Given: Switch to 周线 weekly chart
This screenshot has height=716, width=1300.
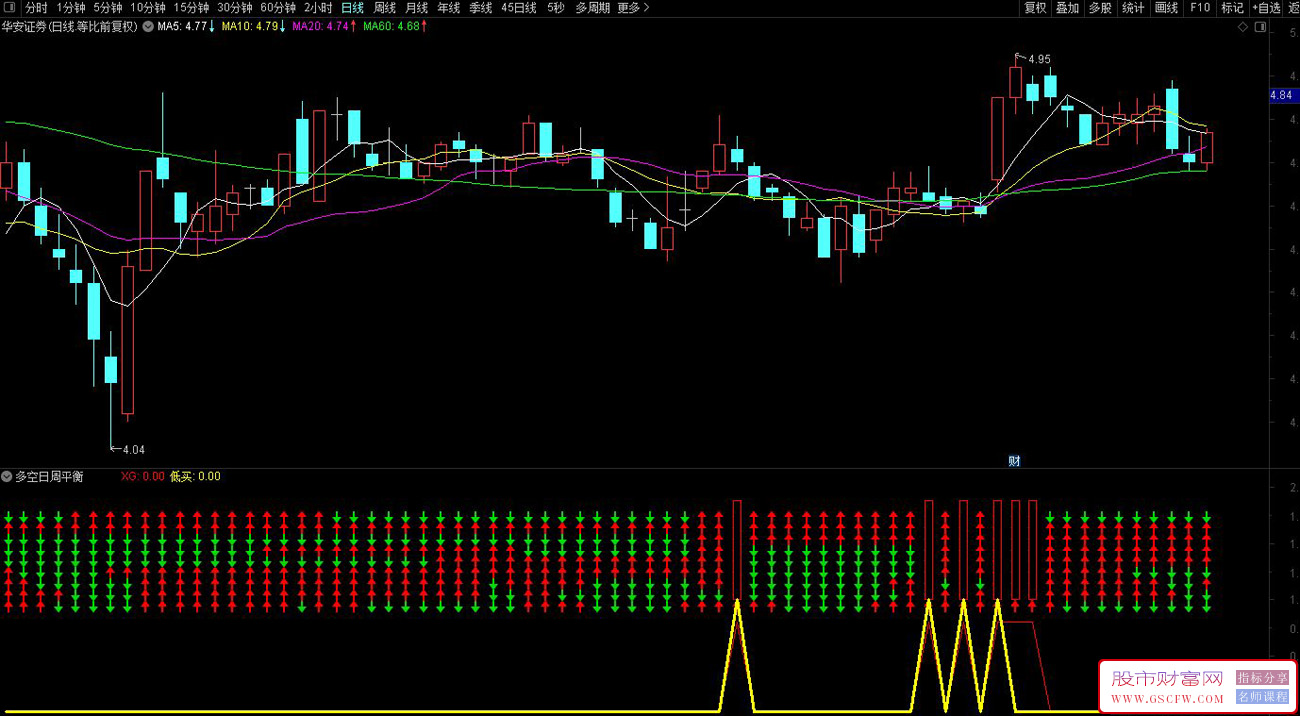Looking at the screenshot, I should coord(384,8).
